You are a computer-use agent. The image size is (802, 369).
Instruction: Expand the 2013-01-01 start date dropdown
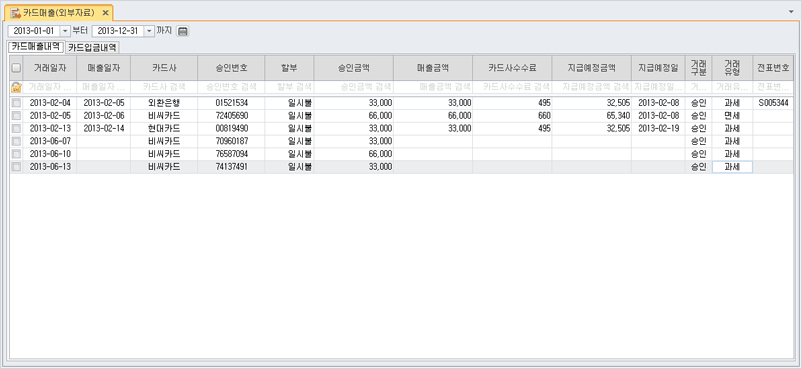pos(64,31)
